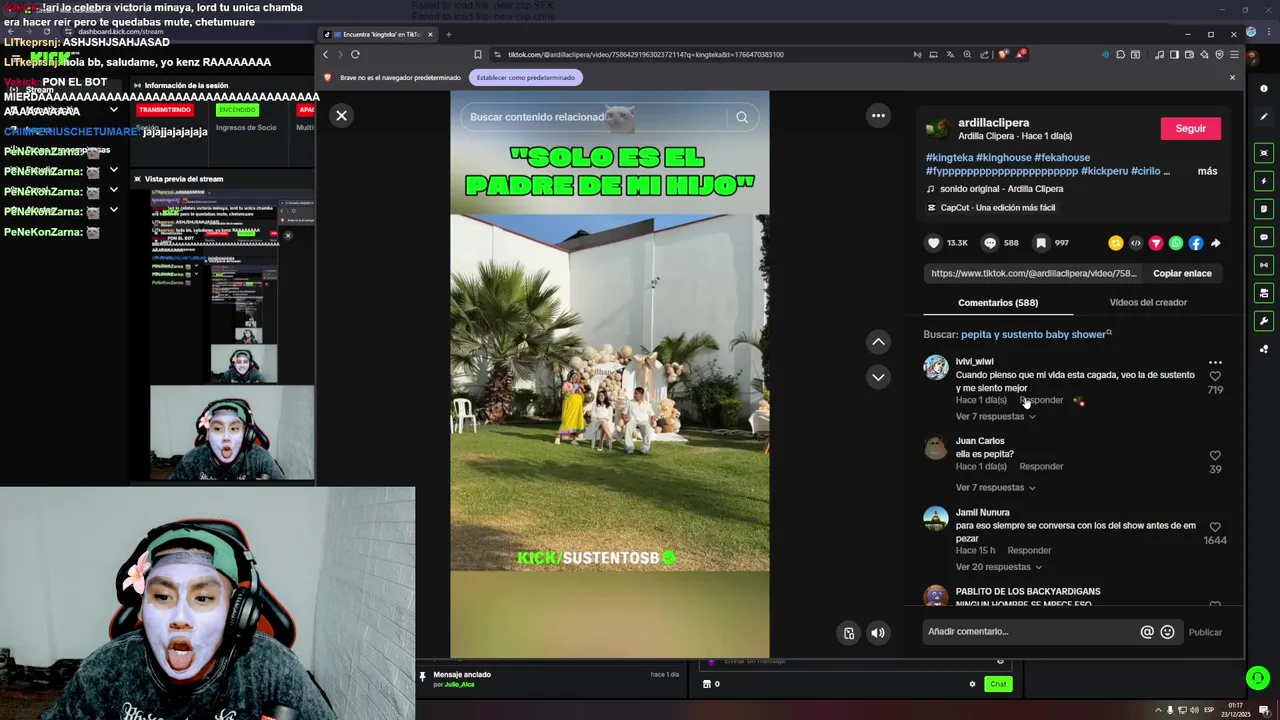This screenshot has width=1280, height=720.
Task: Open the three-dot options on the video
Action: click(878, 115)
